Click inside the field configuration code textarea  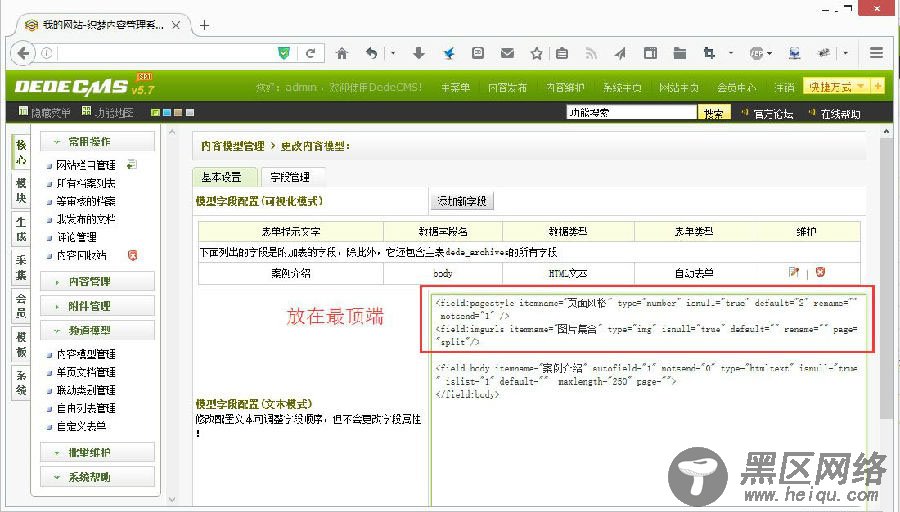coord(649,398)
